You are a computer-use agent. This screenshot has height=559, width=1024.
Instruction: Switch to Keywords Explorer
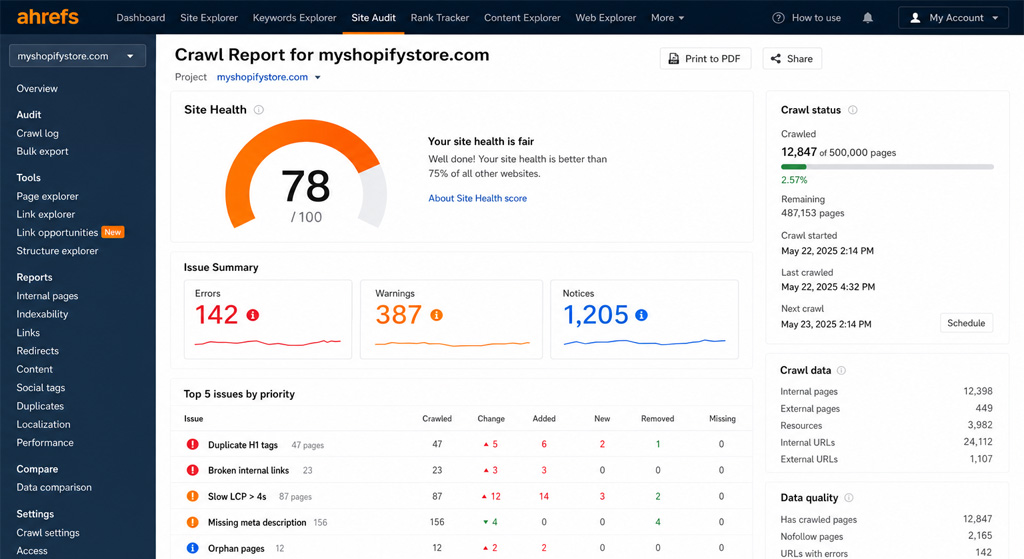point(295,18)
